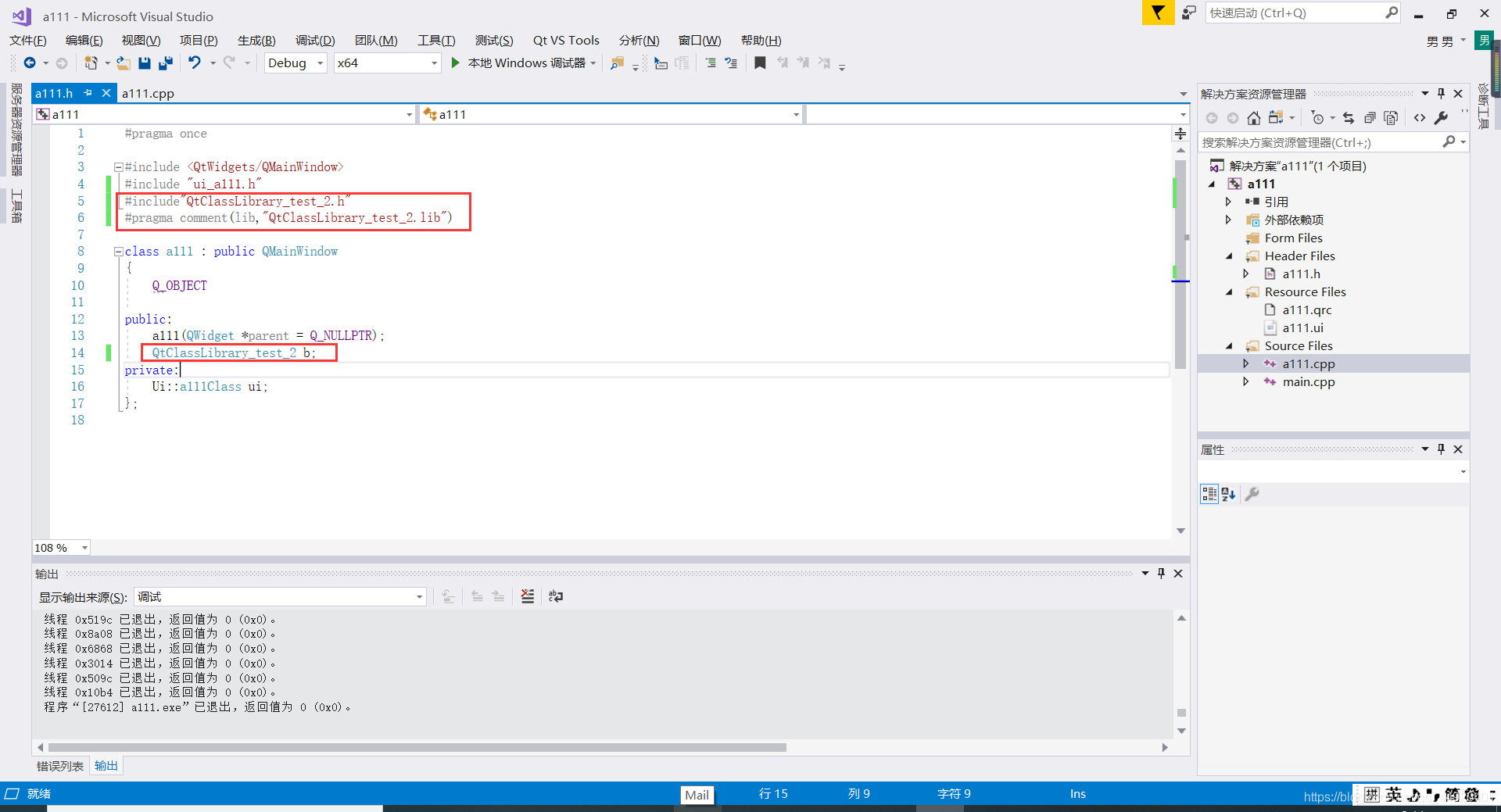
Task: Click the navigate backward arrow in toolbar
Action: click(x=30, y=63)
